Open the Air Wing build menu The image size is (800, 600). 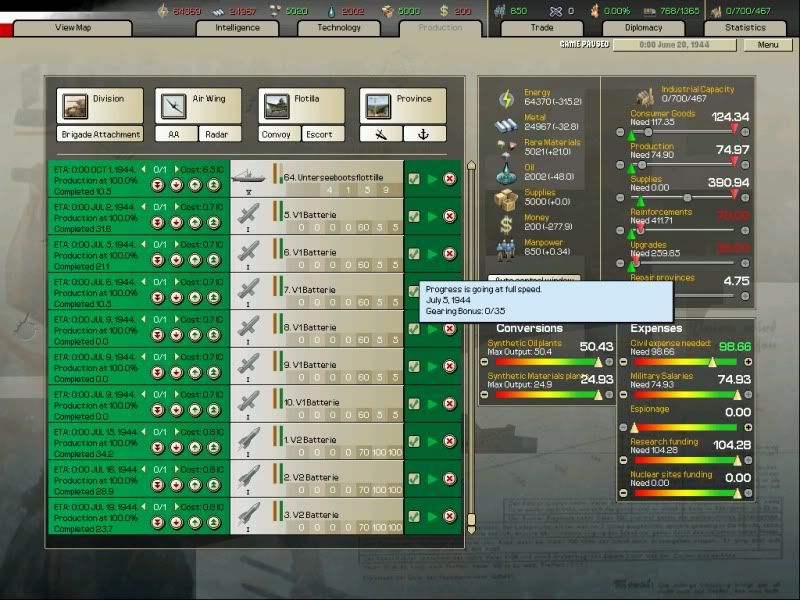click(200, 105)
